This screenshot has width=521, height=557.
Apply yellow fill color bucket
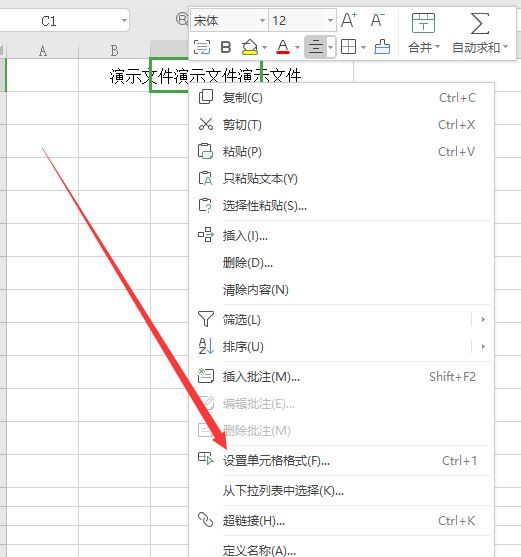click(250, 47)
